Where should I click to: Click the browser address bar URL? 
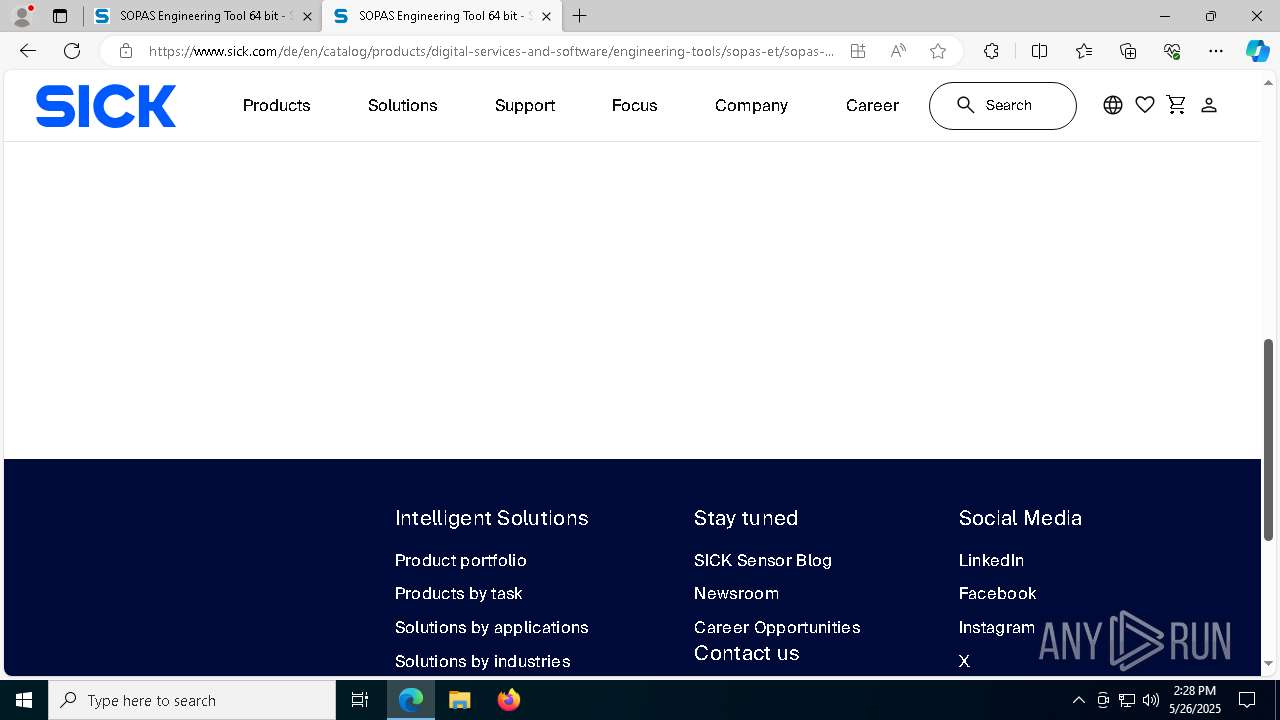tap(490, 51)
